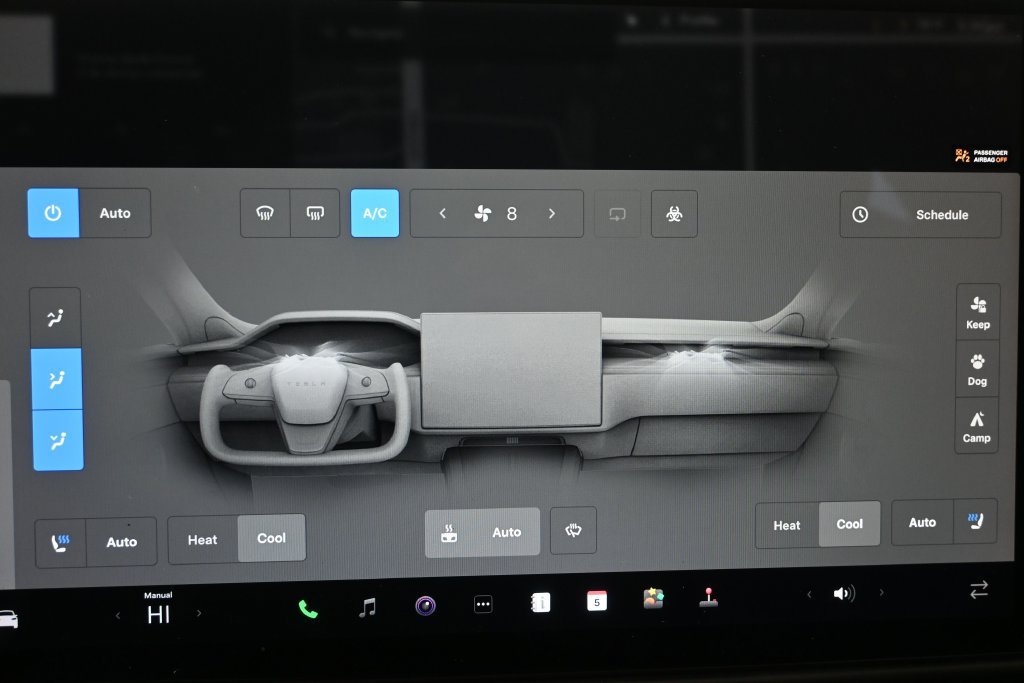Decrease fan speed with left chevron
Image resolution: width=1024 pixels, height=683 pixels.
tap(442, 214)
